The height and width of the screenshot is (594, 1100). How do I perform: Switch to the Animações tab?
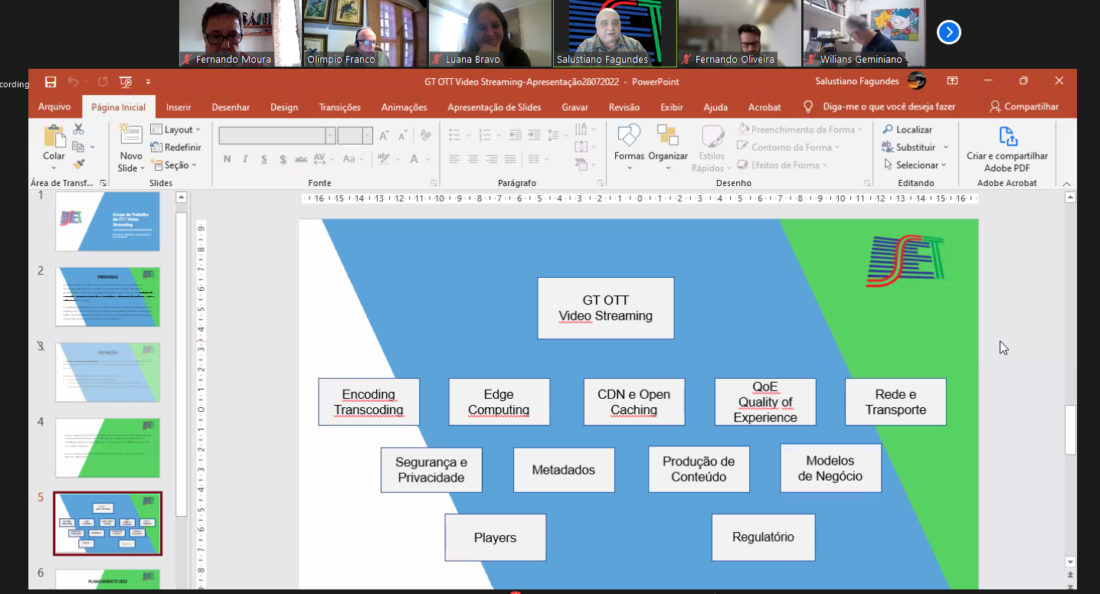click(404, 107)
